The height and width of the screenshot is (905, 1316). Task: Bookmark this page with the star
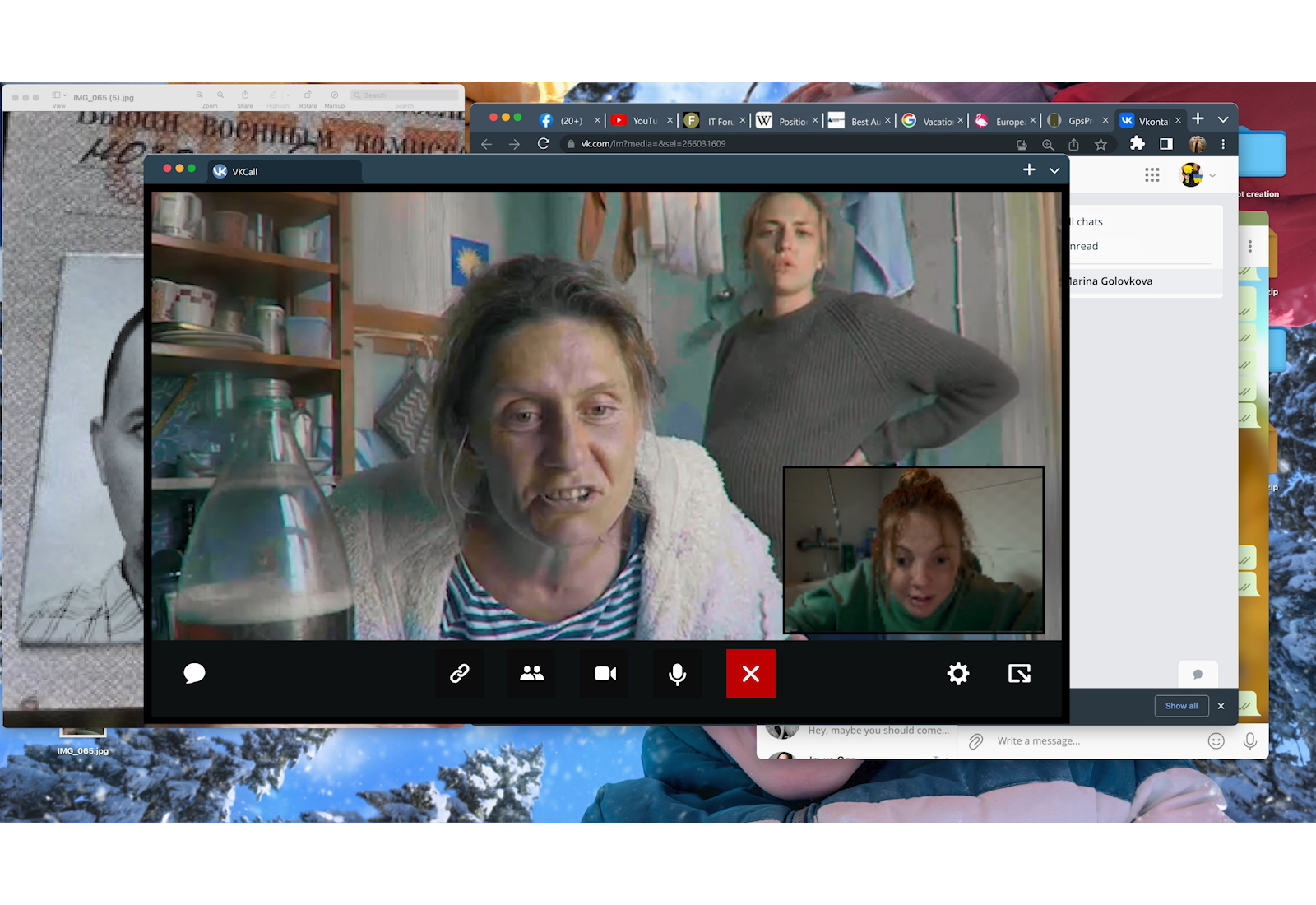[x=1101, y=144]
